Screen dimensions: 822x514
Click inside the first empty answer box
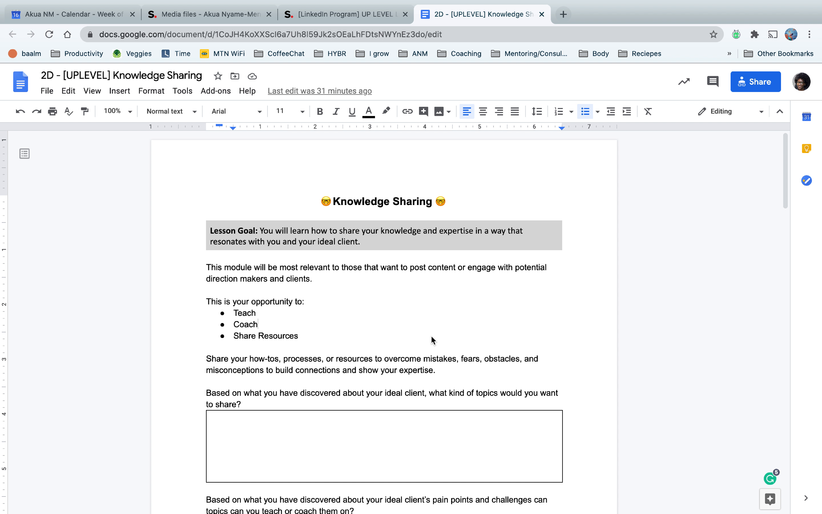(384, 446)
